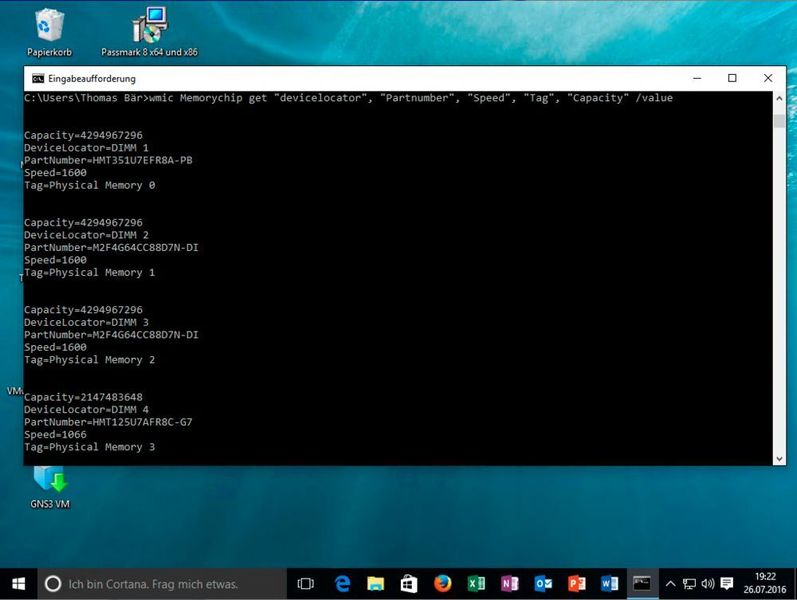Click the Eingabeaufforderung window system icon
Viewport: 797px width, 600px height.
click(38, 78)
